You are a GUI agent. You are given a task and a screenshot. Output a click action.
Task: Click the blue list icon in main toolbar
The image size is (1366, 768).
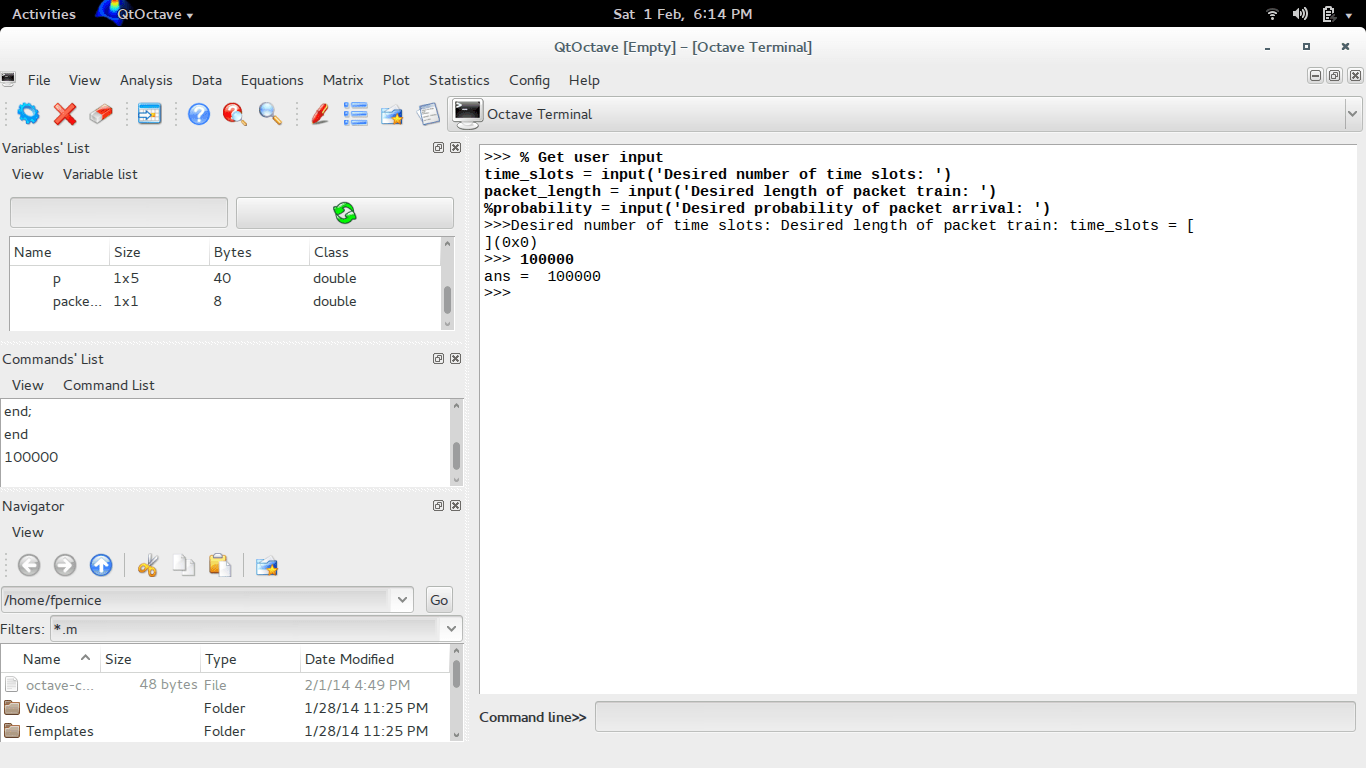[x=355, y=114]
